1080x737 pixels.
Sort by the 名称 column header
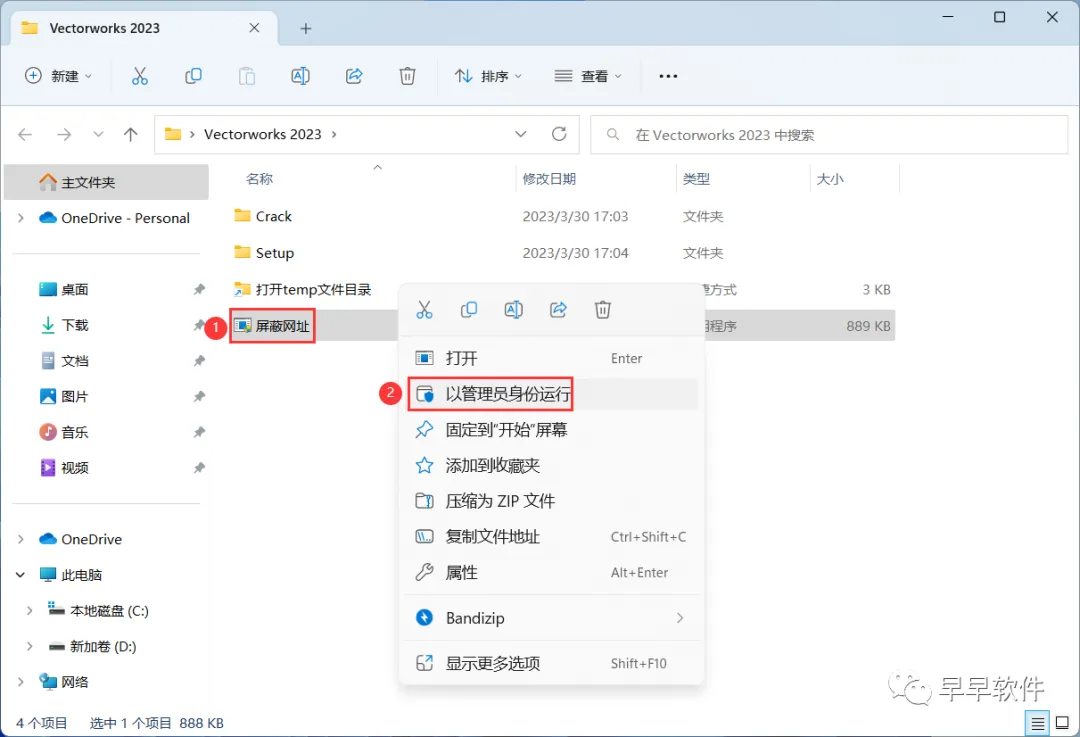(x=259, y=179)
